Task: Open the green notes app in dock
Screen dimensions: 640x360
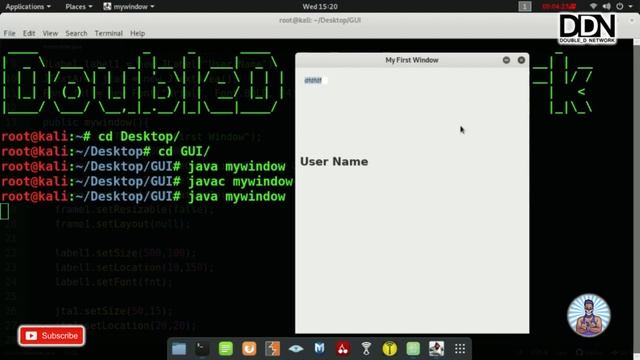Action: tap(226, 349)
